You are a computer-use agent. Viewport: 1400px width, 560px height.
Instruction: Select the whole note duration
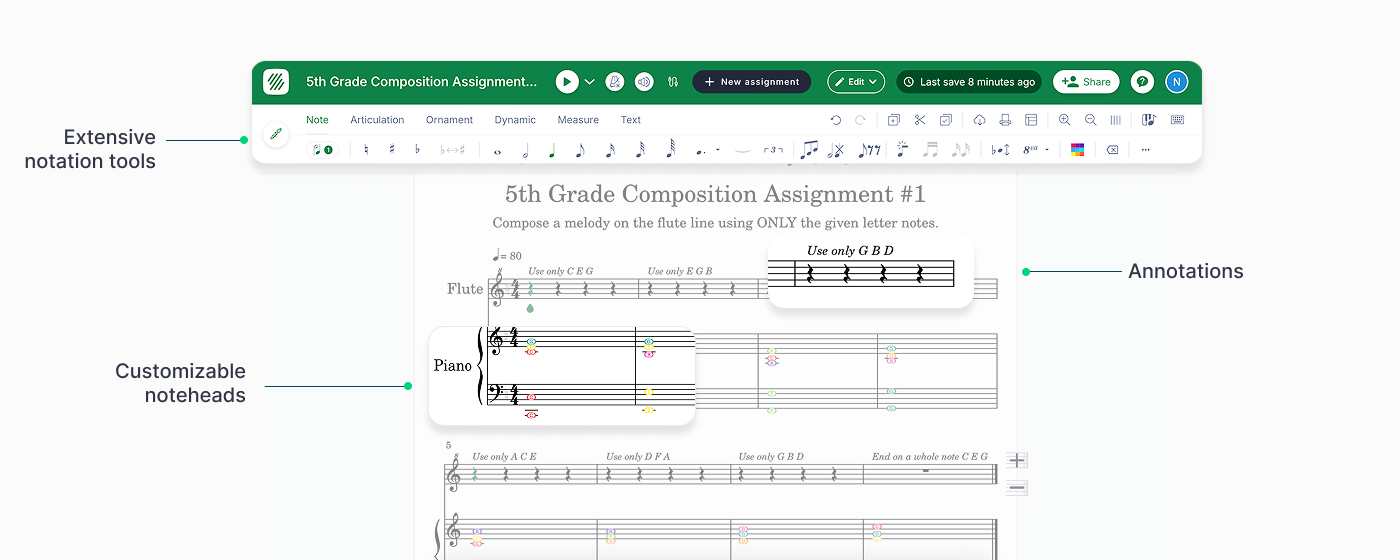click(497, 151)
